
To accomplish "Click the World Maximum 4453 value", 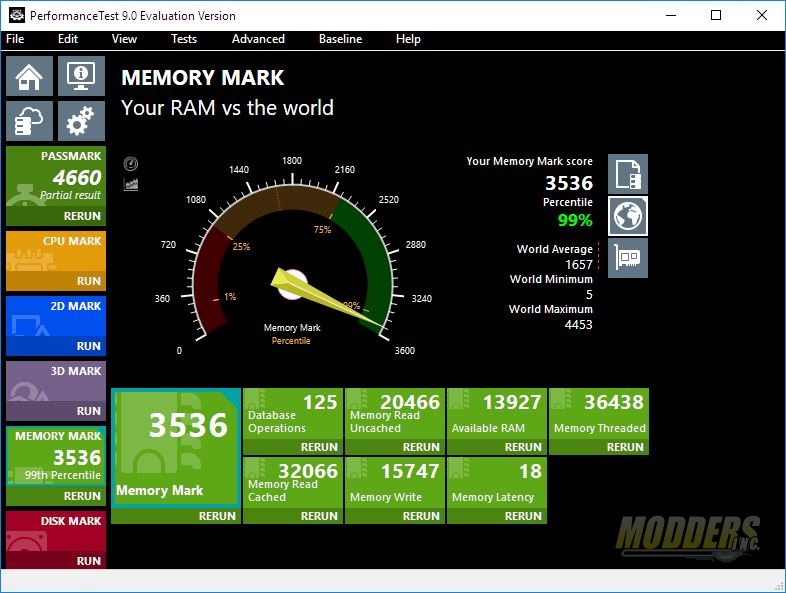I will tap(578, 325).
